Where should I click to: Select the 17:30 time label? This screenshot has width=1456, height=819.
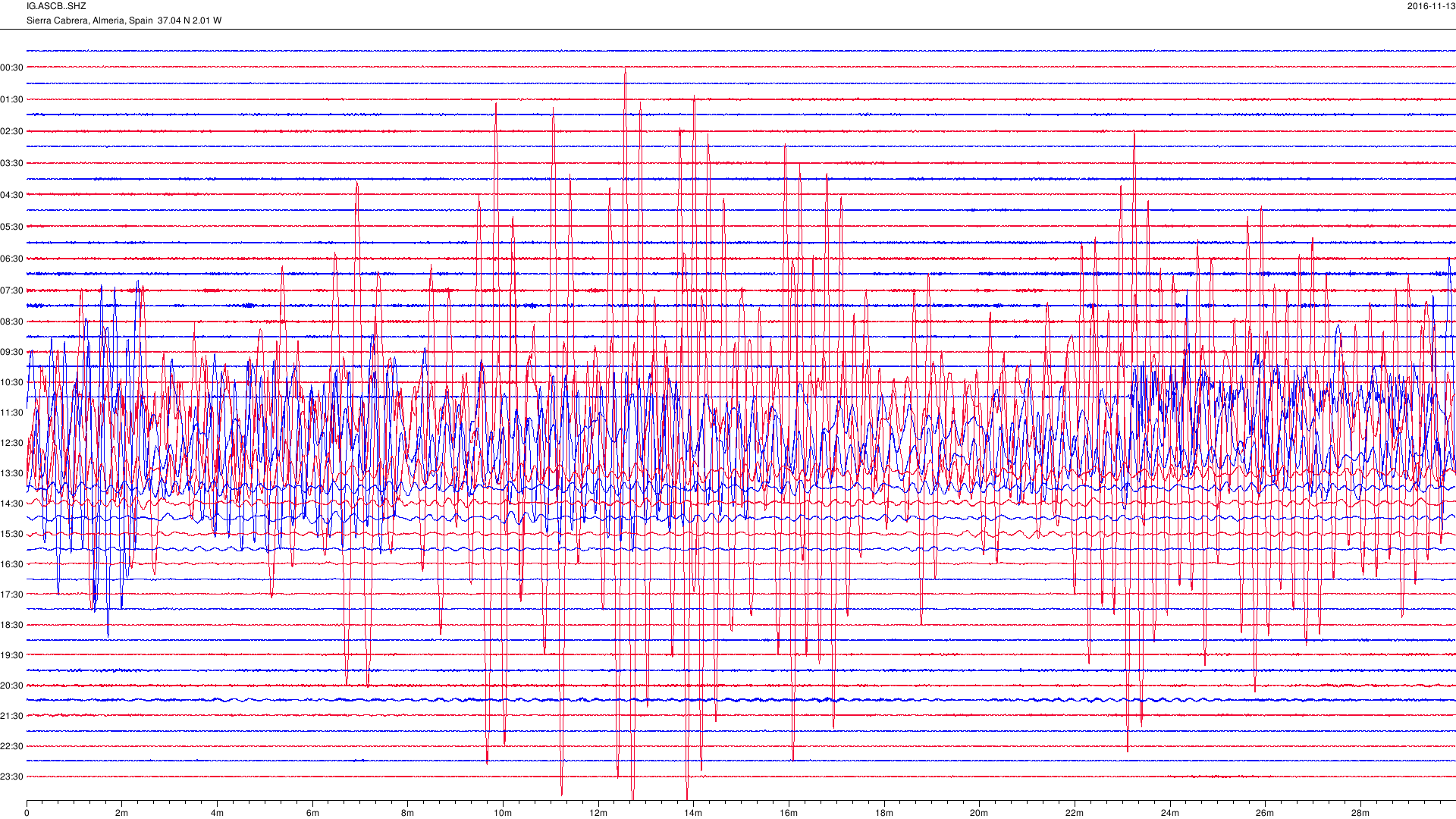pos(12,595)
